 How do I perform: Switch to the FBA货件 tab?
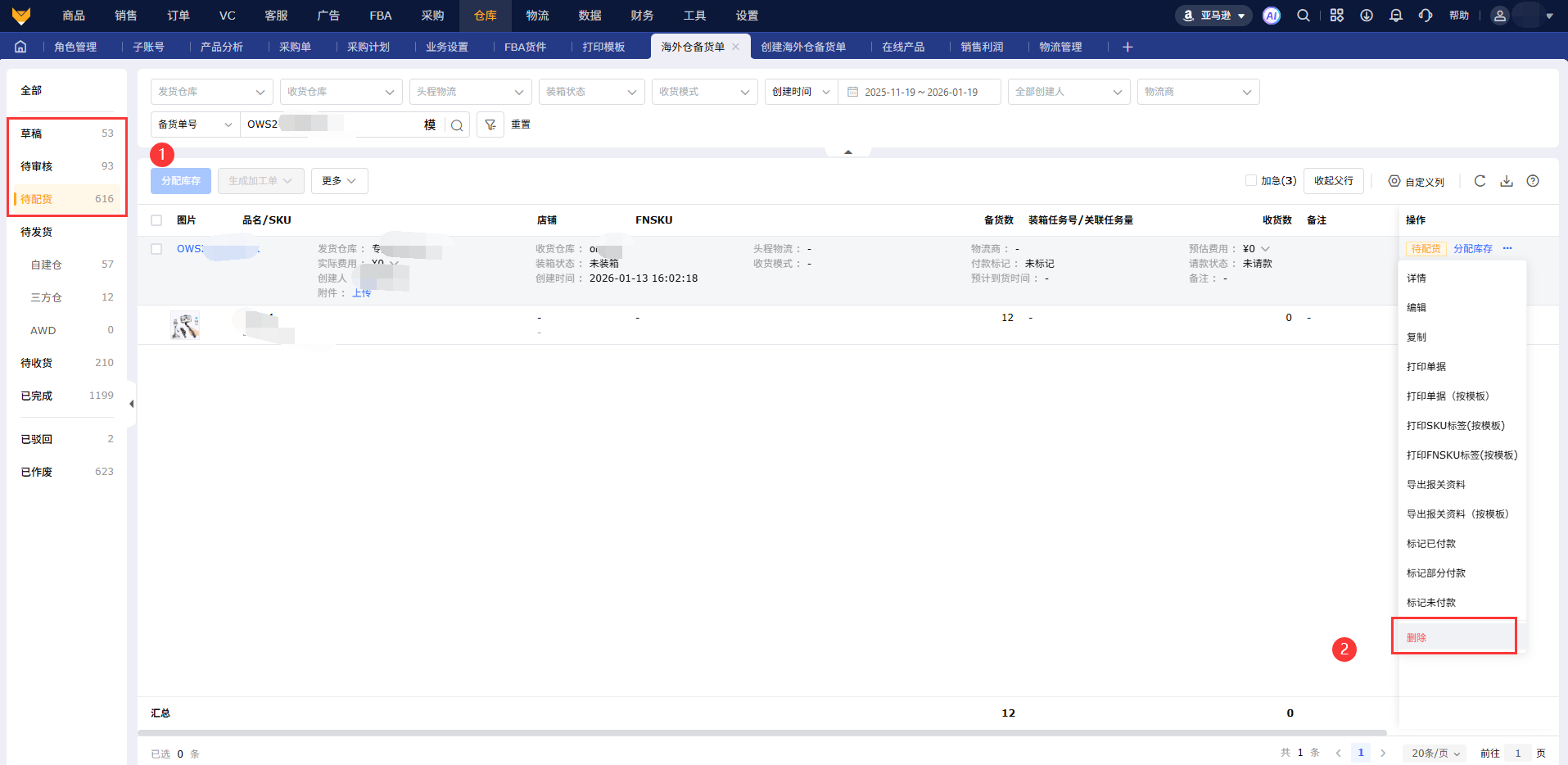coord(525,47)
